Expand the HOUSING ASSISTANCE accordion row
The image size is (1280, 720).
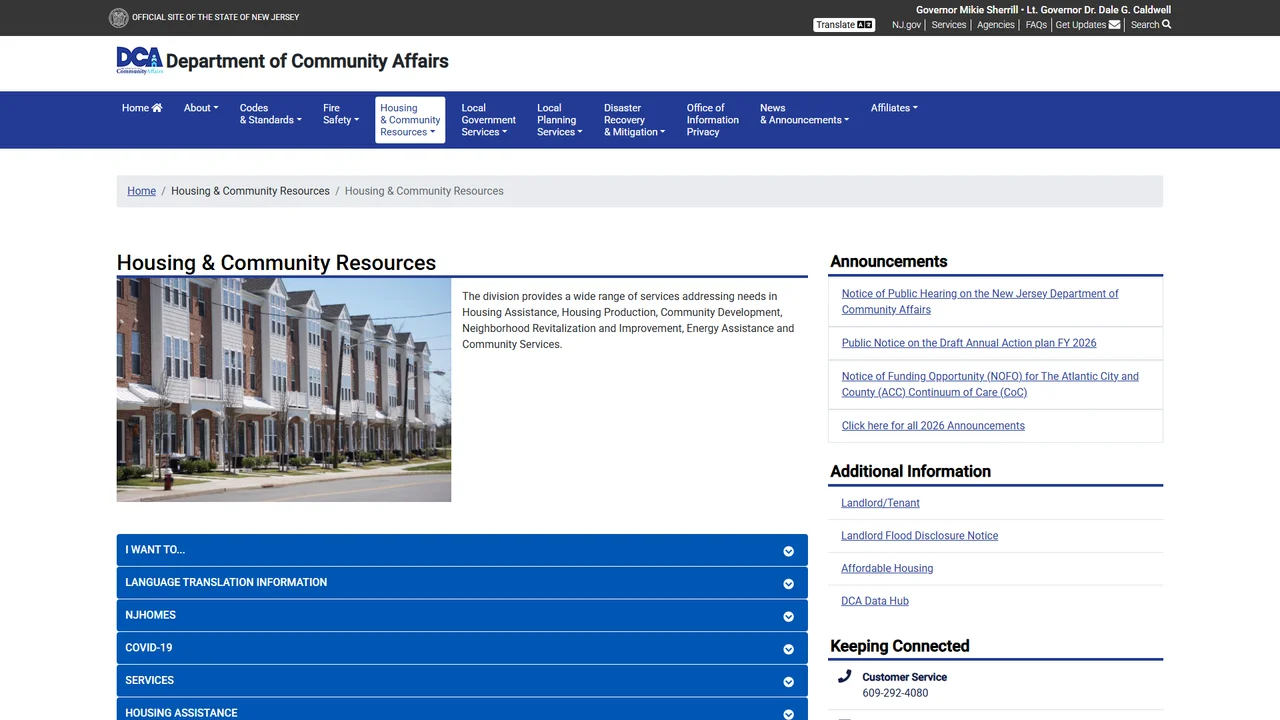(462, 710)
